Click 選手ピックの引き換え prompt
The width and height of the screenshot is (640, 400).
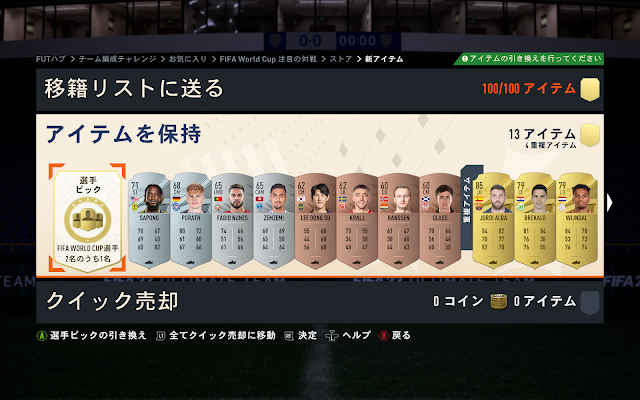[98, 336]
